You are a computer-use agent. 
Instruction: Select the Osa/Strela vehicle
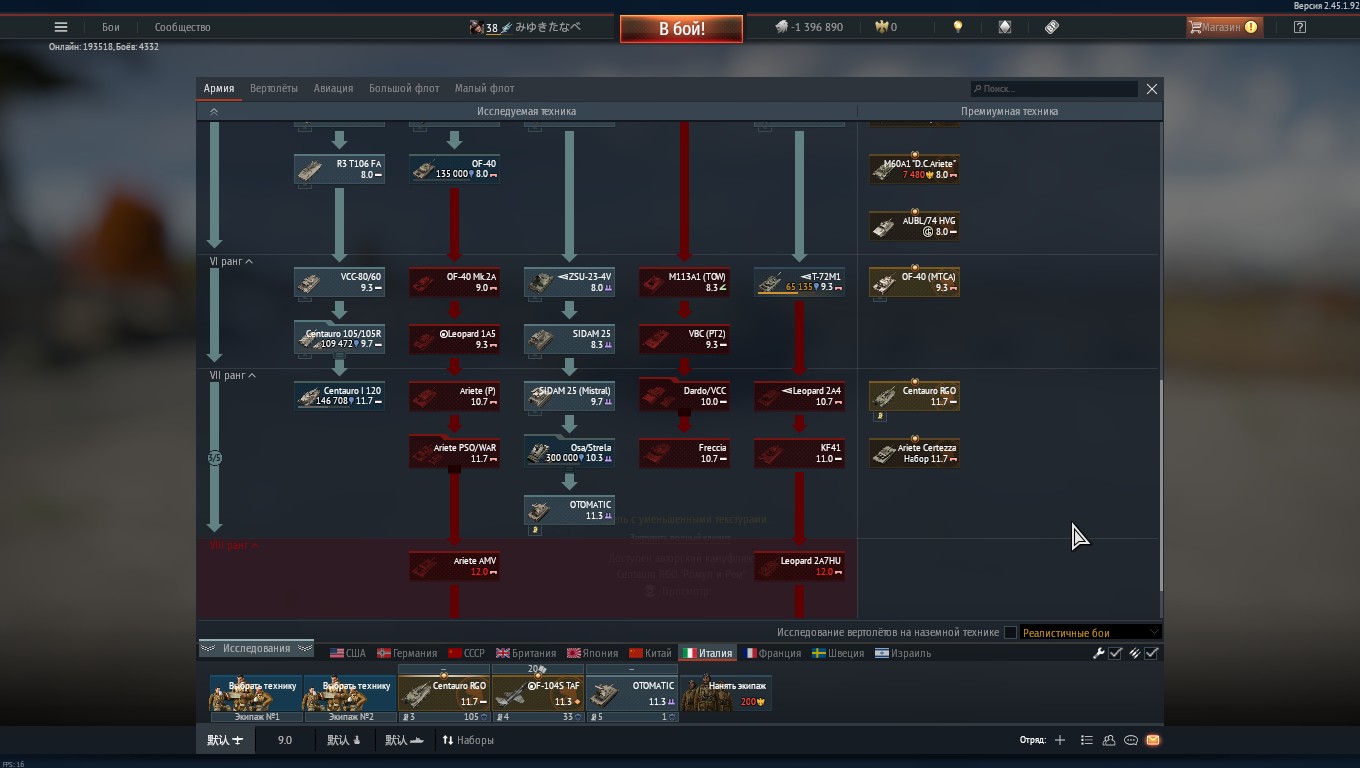click(569, 453)
